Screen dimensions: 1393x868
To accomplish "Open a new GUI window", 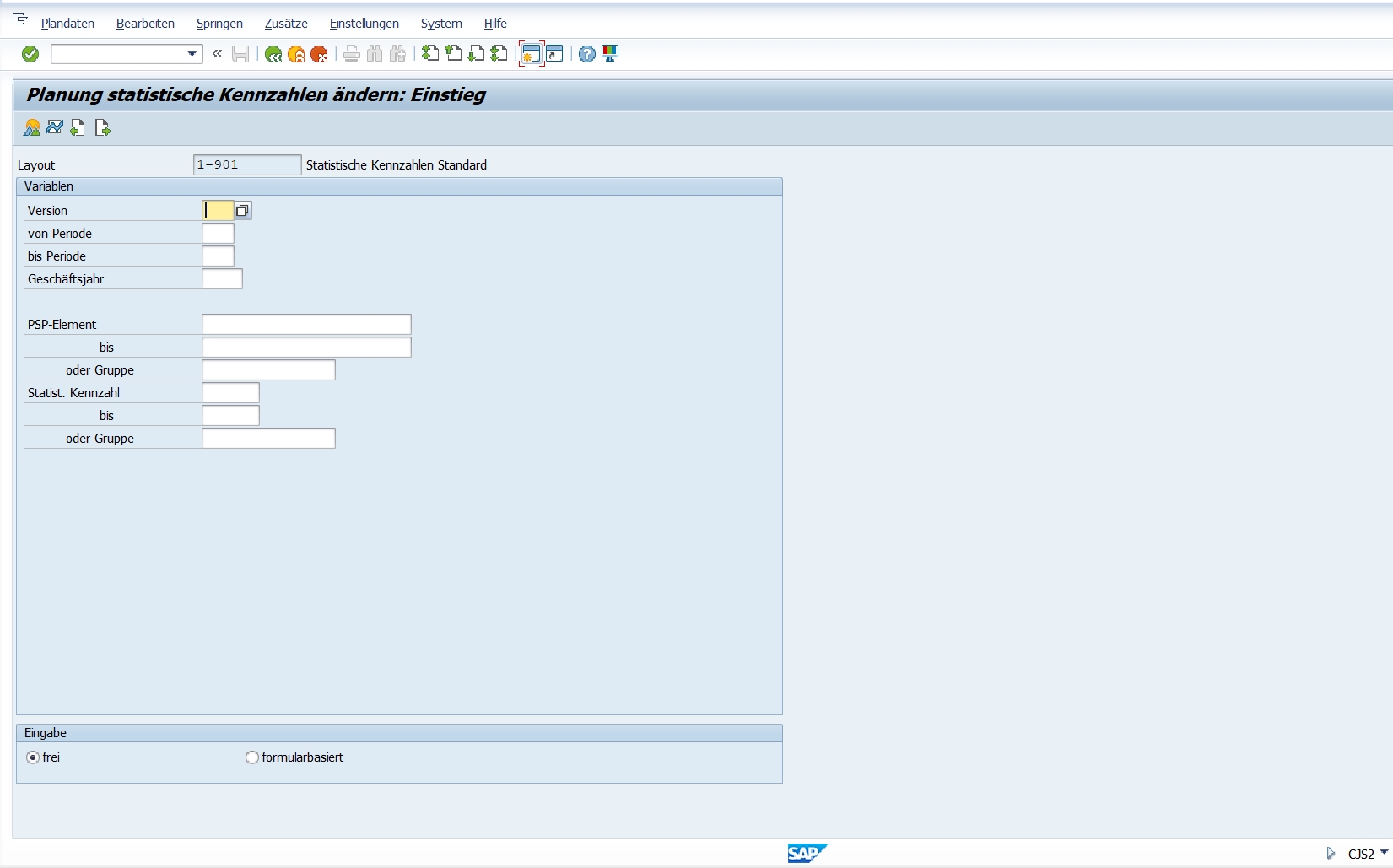I will pos(531,54).
